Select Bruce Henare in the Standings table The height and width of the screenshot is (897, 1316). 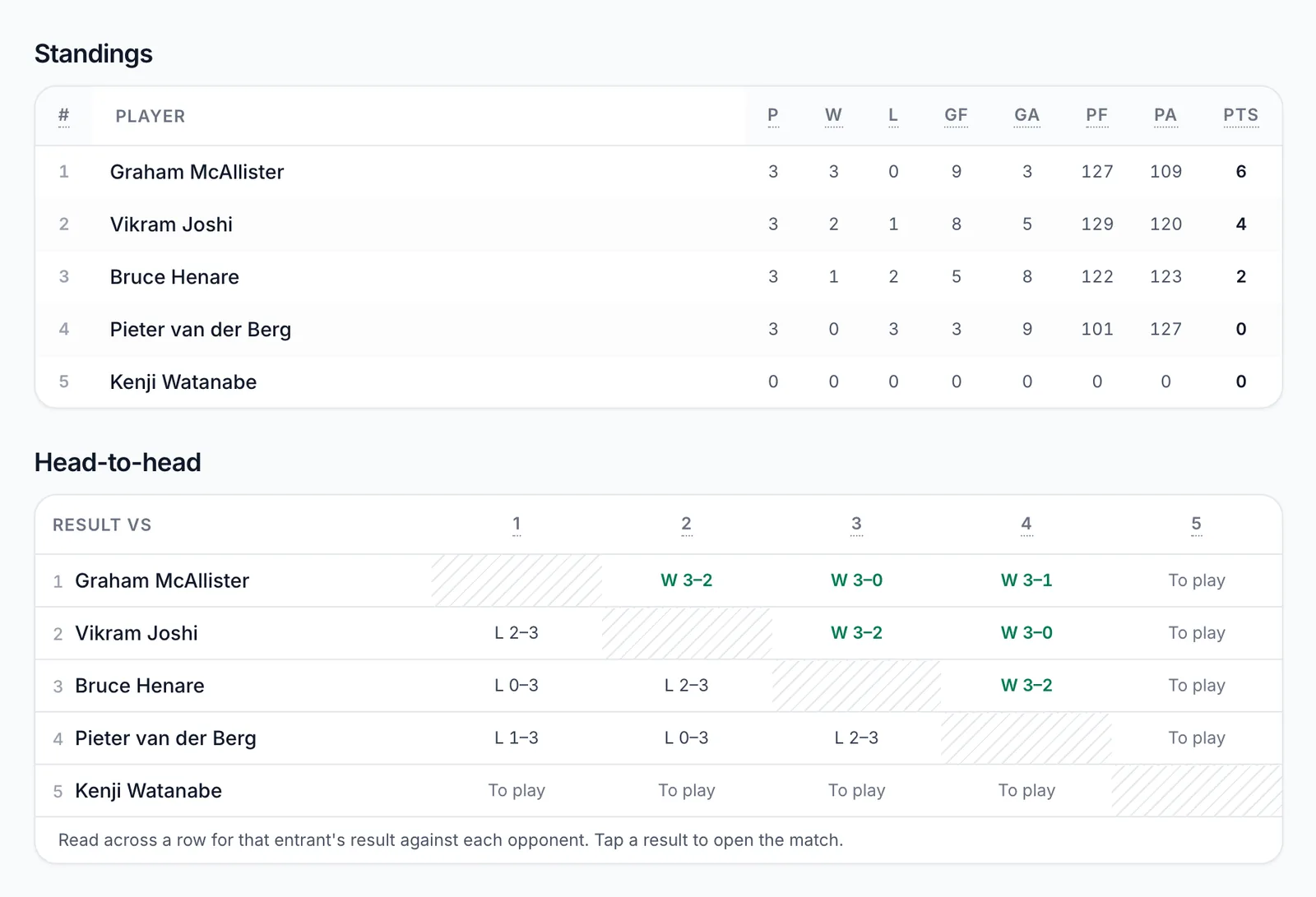[174, 277]
